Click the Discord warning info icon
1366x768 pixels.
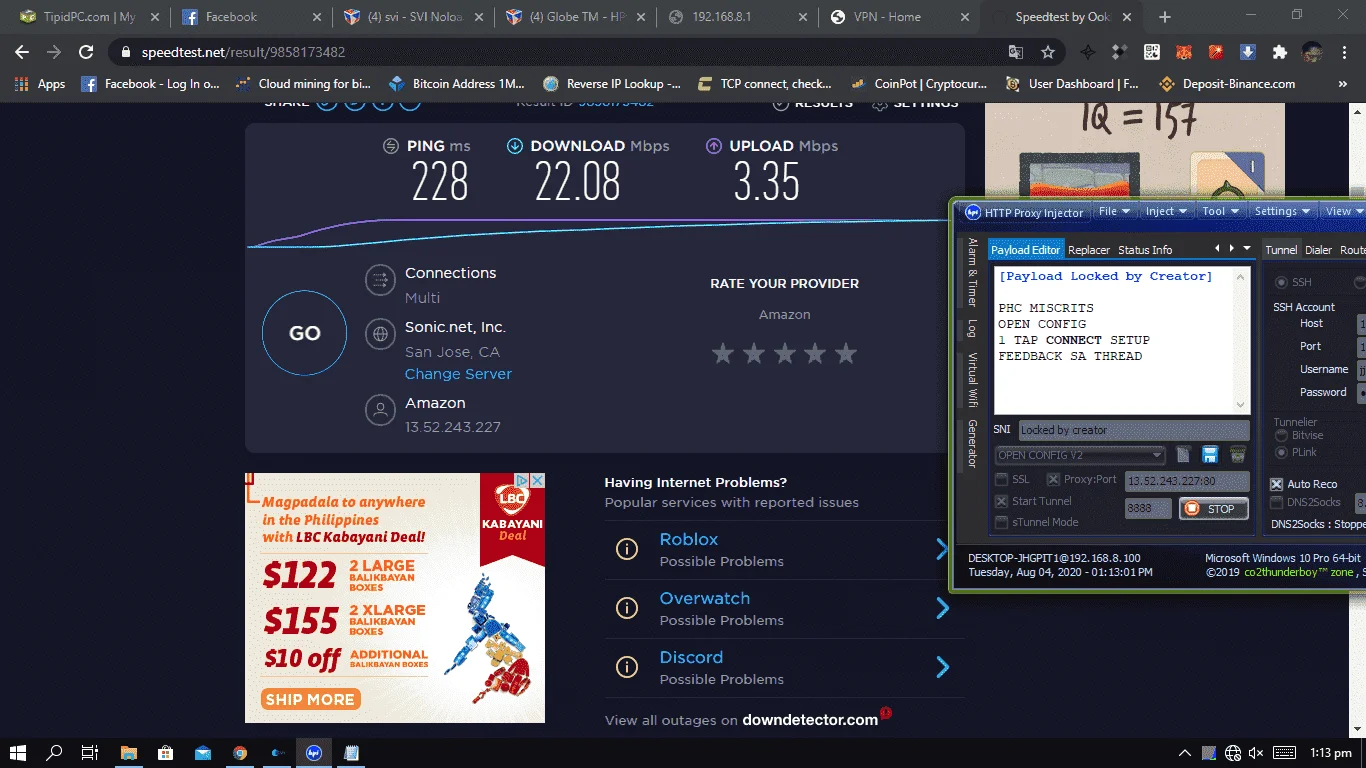pyautogui.click(x=627, y=667)
